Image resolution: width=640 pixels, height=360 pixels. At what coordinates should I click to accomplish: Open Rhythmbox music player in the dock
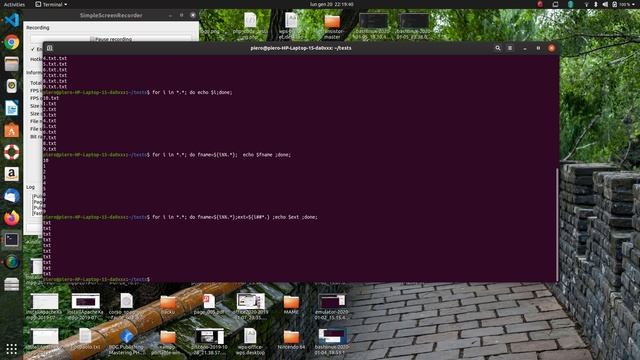[11, 86]
